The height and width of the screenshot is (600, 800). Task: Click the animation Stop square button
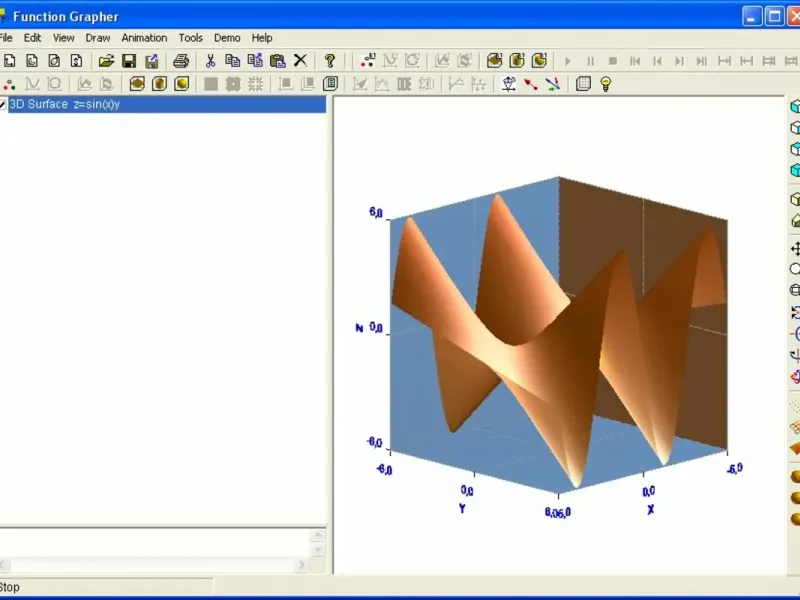click(x=613, y=61)
